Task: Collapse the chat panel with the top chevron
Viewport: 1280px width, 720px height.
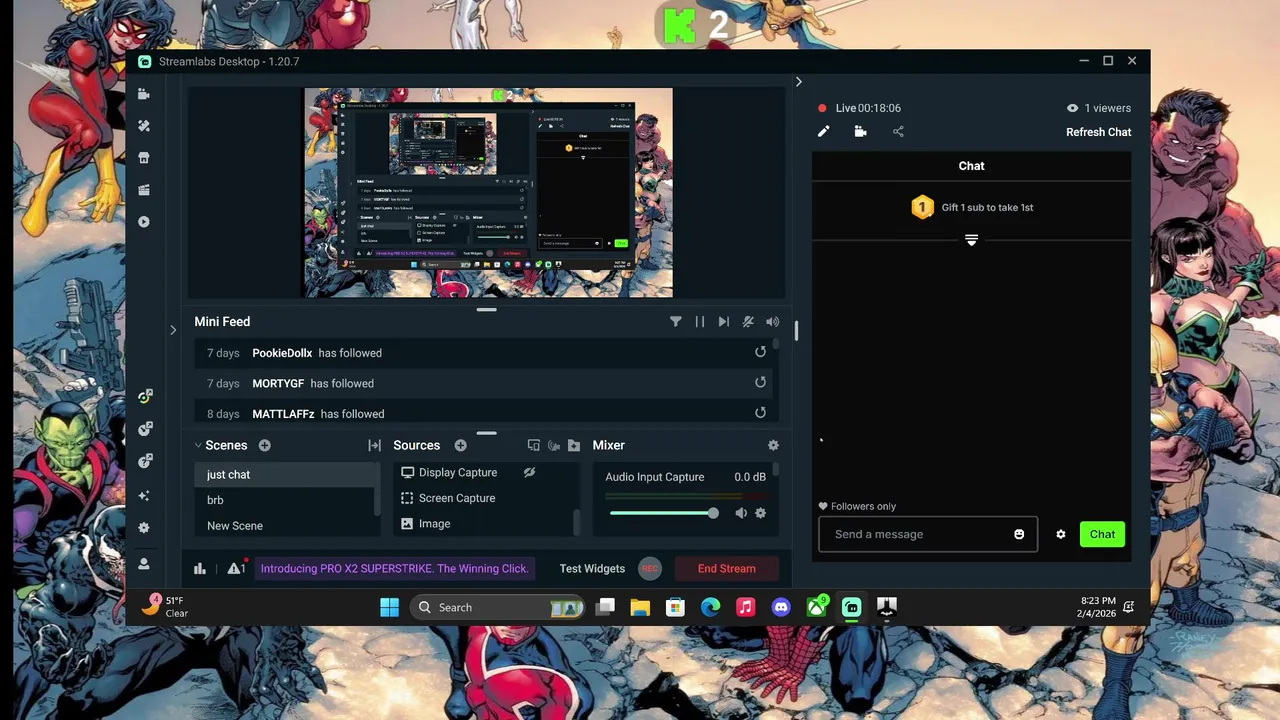Action: click(798, 82)
